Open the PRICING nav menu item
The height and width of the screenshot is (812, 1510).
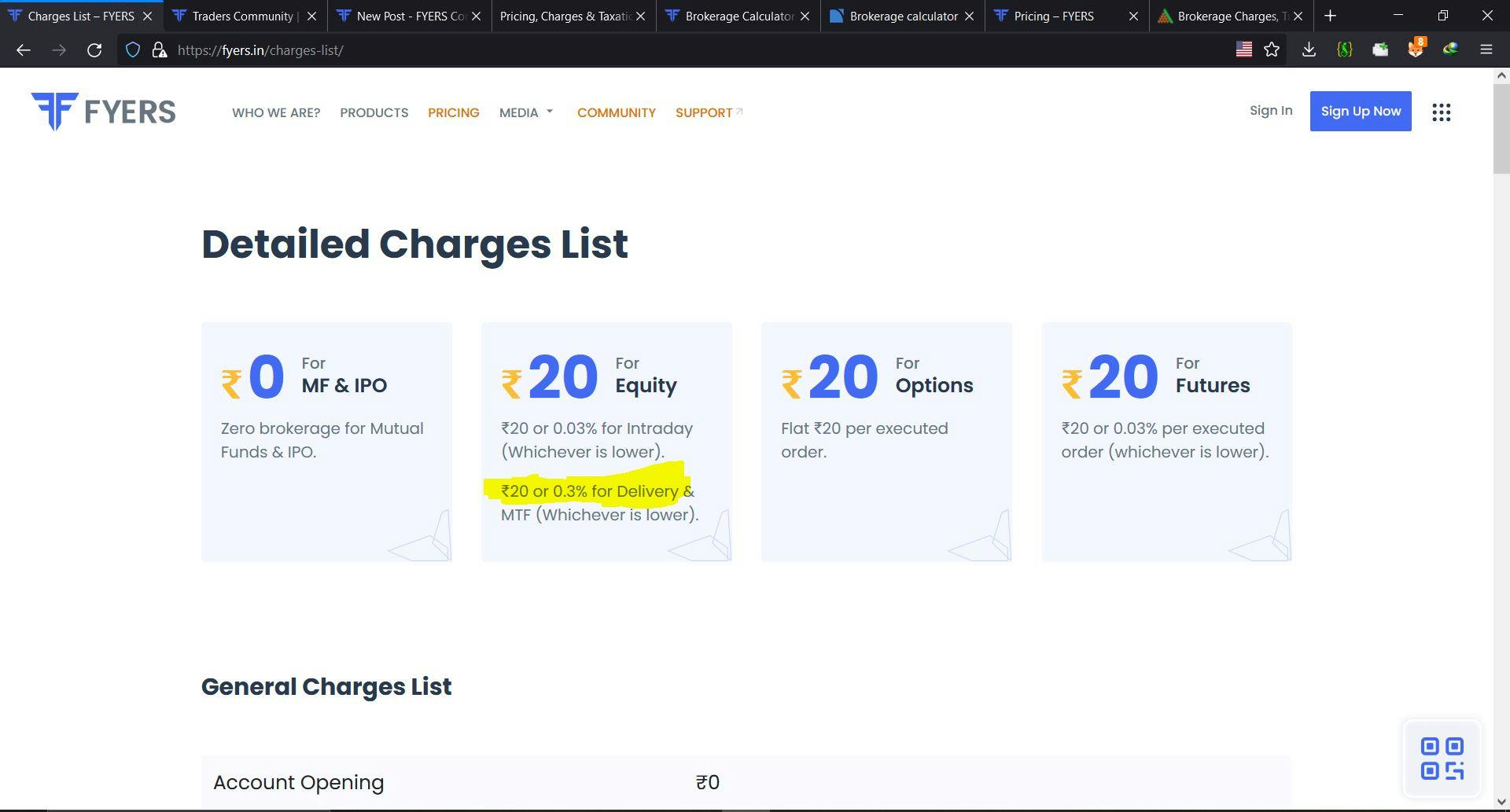pos(453,112)
